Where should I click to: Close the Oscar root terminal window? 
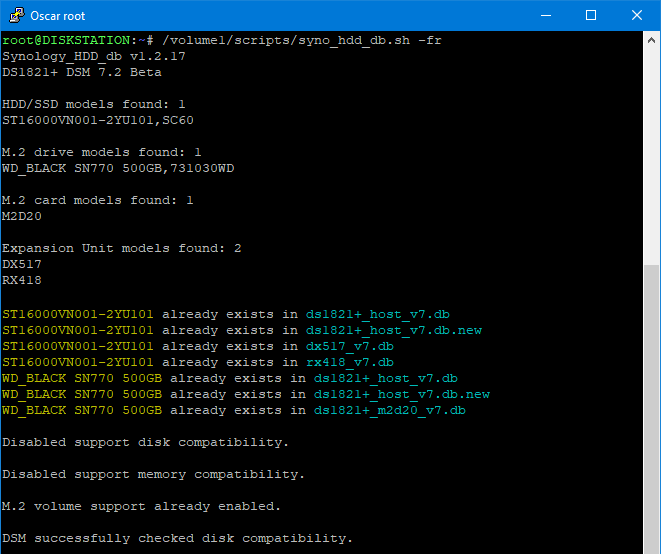[x=637, y=15]
